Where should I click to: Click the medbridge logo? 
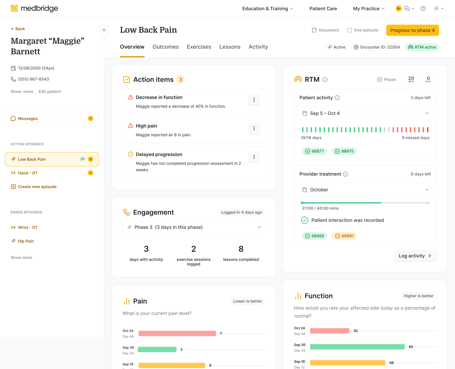34,8
